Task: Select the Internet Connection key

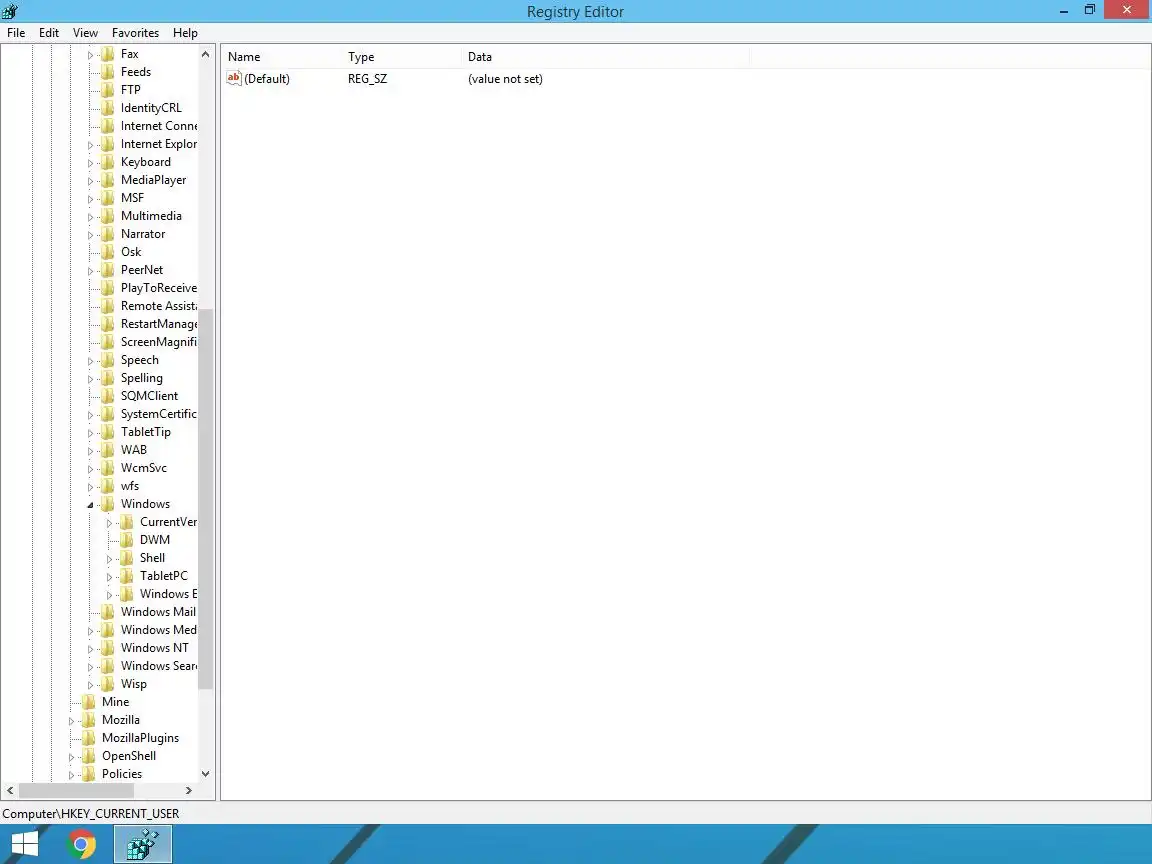Action: pos(159,126)
